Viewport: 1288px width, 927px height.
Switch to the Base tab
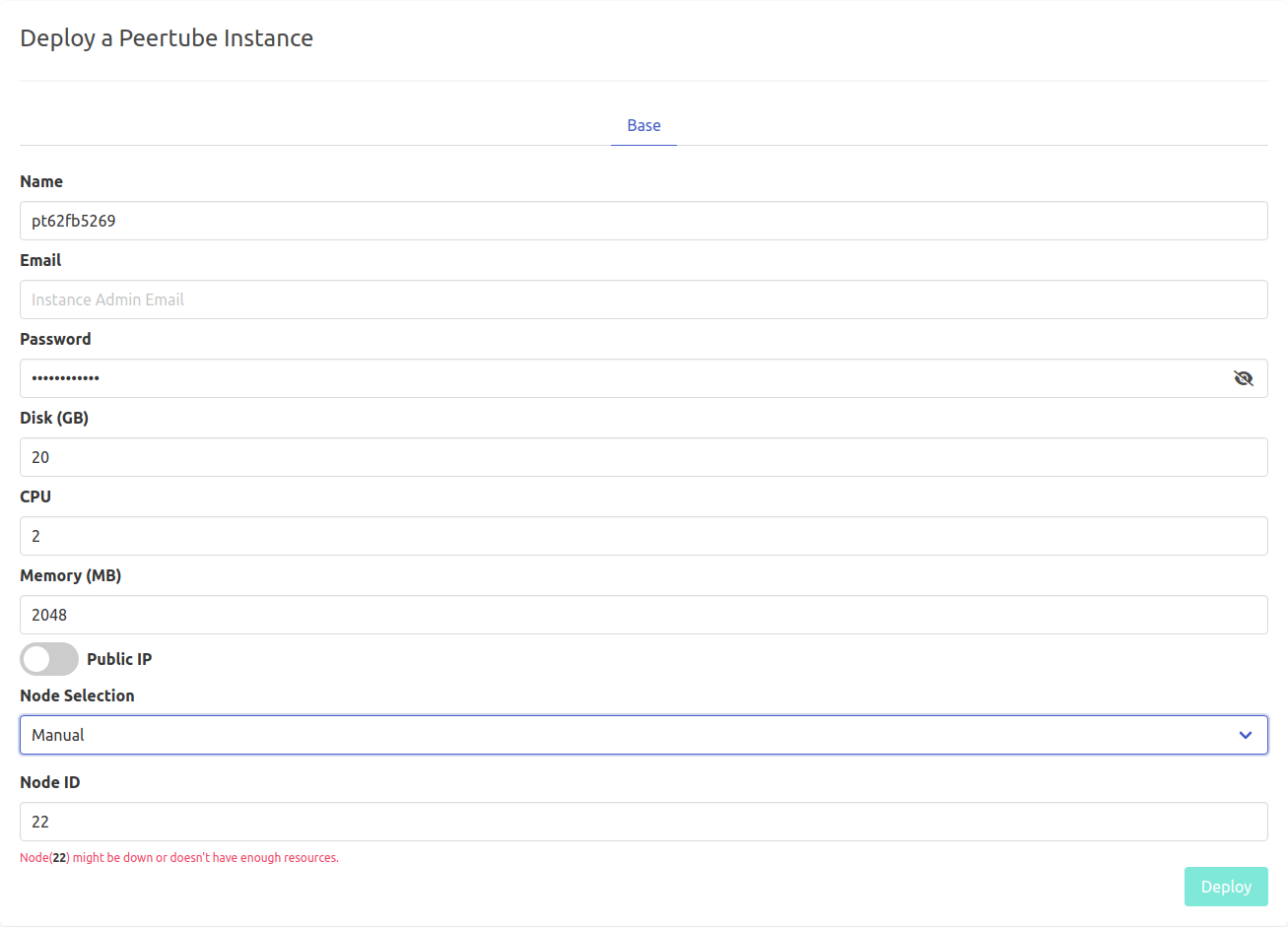(644, 126)
